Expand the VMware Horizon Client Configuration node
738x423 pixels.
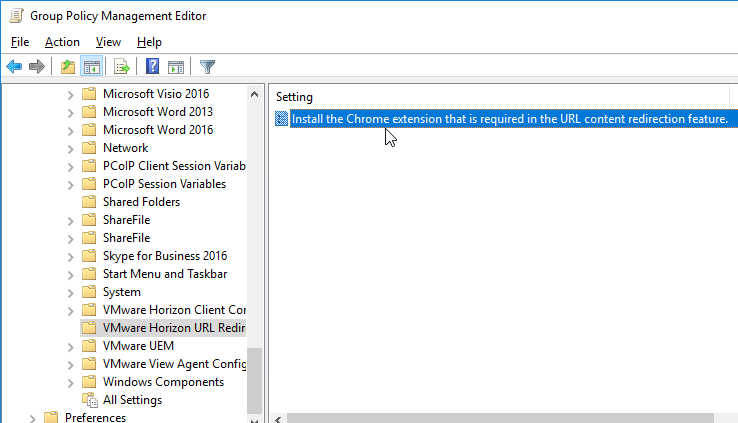point(71,311)
